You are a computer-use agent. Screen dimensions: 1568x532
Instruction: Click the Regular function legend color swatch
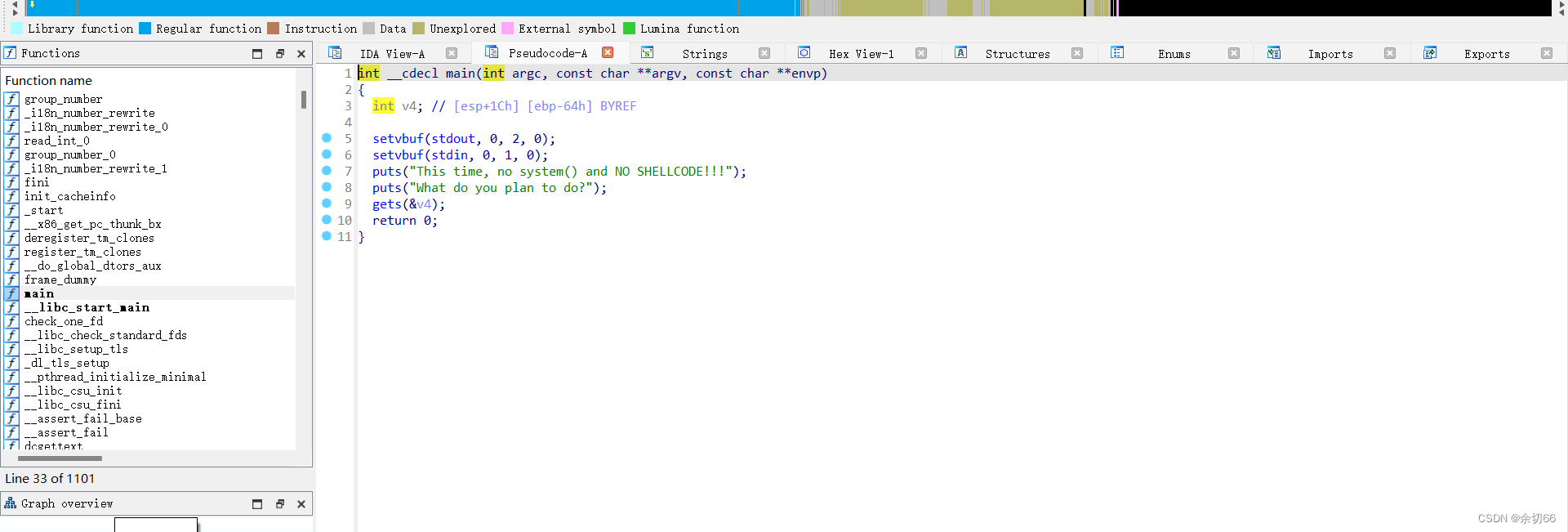pyautogui.click(x=145, y=29)
